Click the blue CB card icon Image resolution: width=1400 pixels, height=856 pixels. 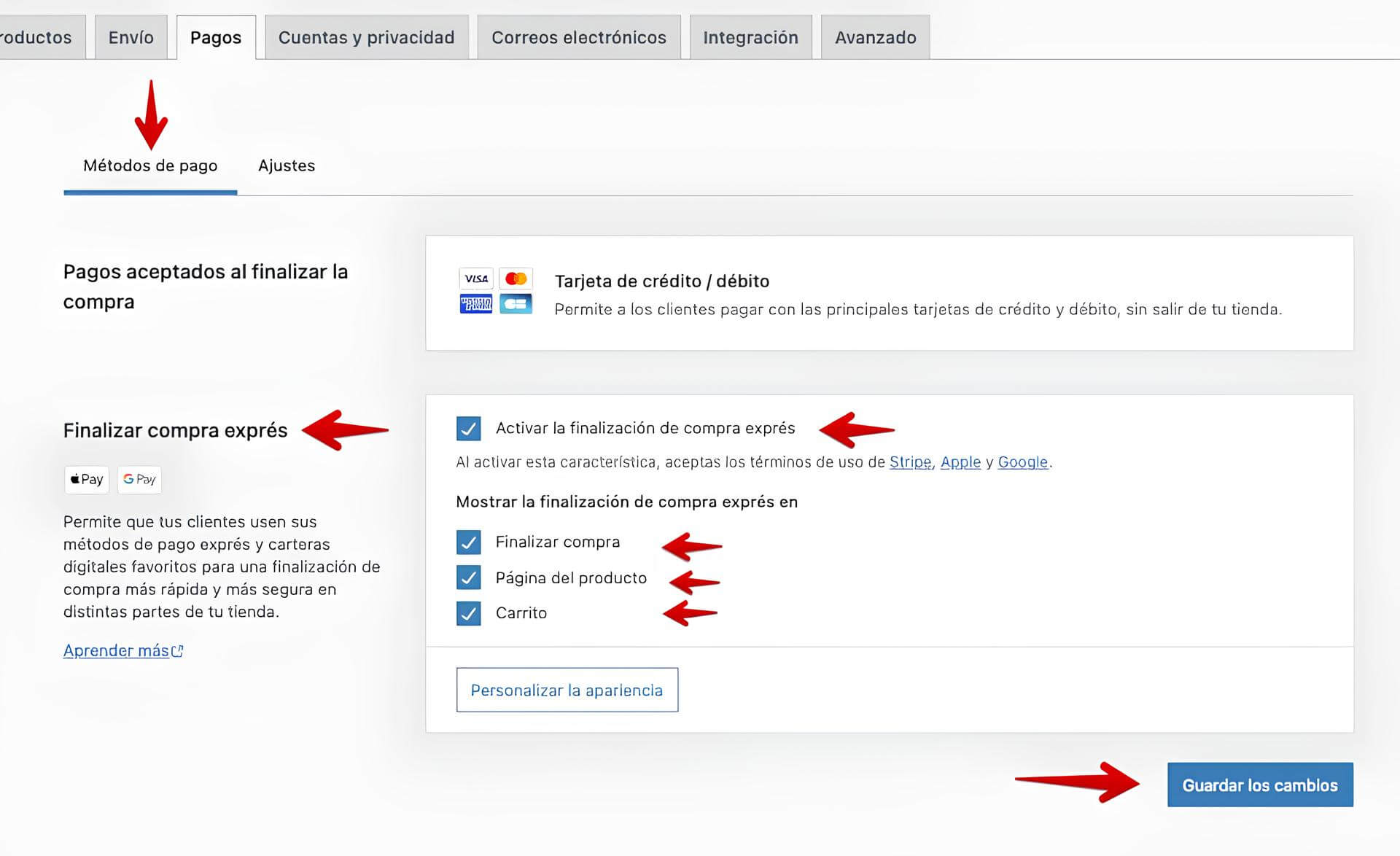coord(516,303)
